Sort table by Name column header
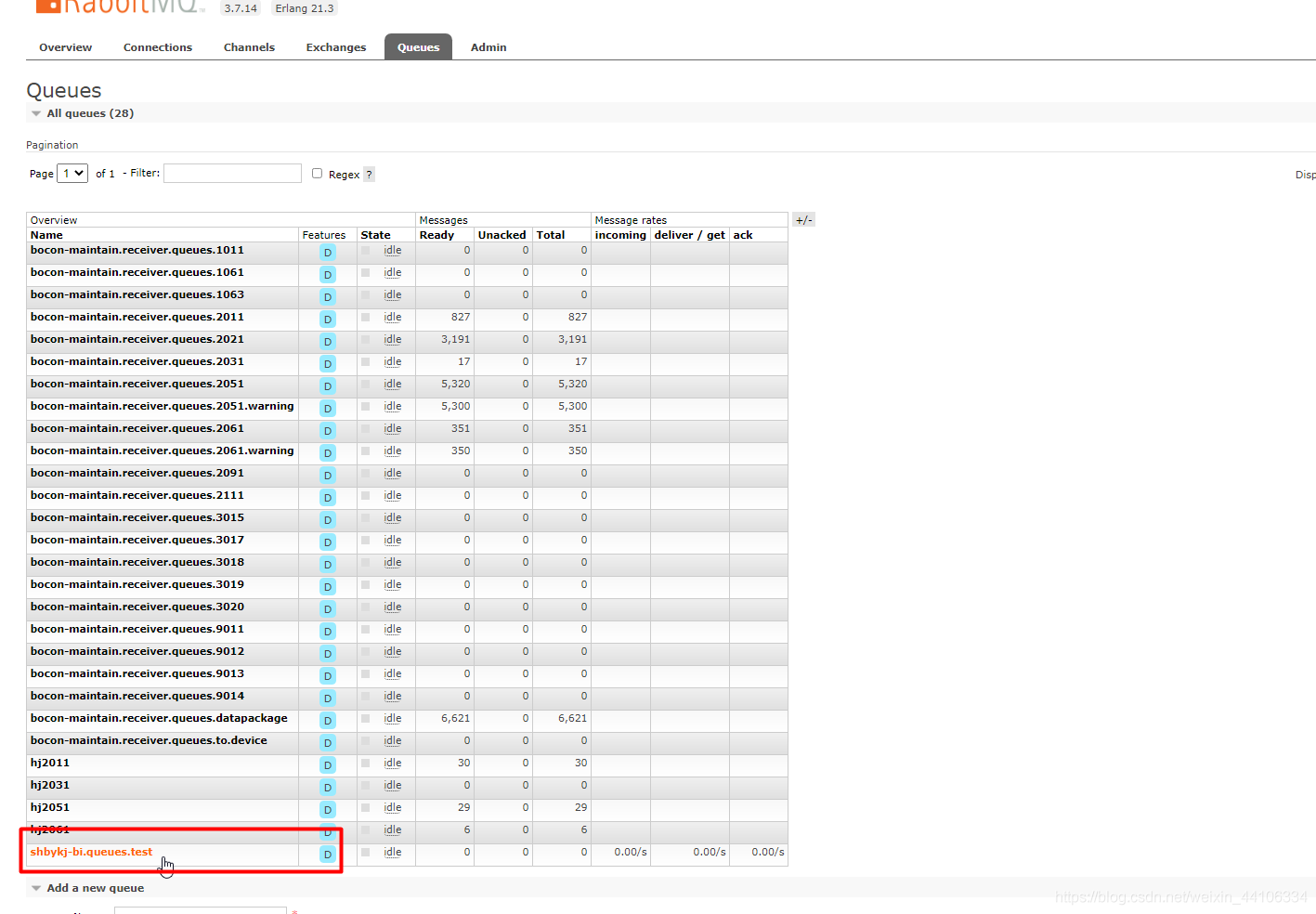 (x=46, y=235)
